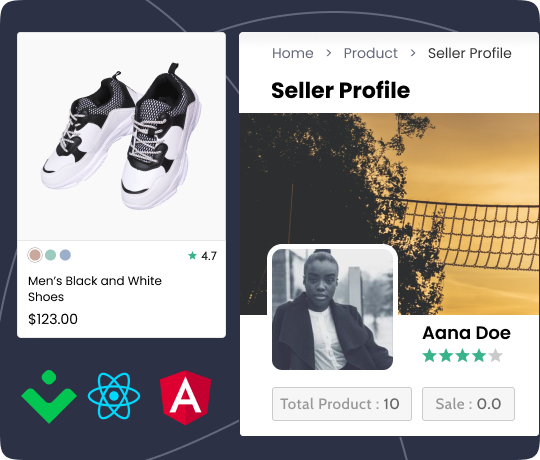Click the green star beside the 4.7 rating

tap(193, 255)
